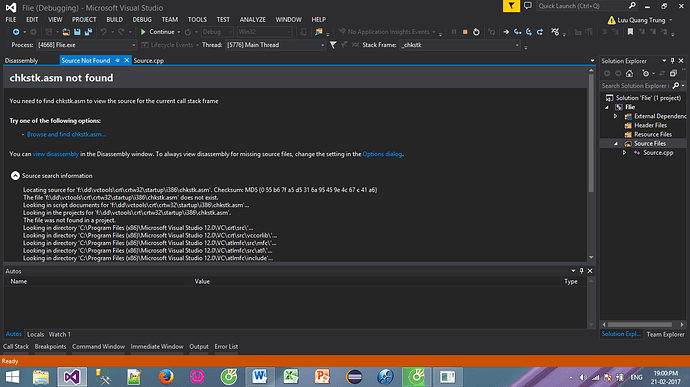This screenshot has height=387, width=690.
Task: Click the Collapse All icon in Solution Explorer
Action: pyautogui.click(x=673, y=73)
